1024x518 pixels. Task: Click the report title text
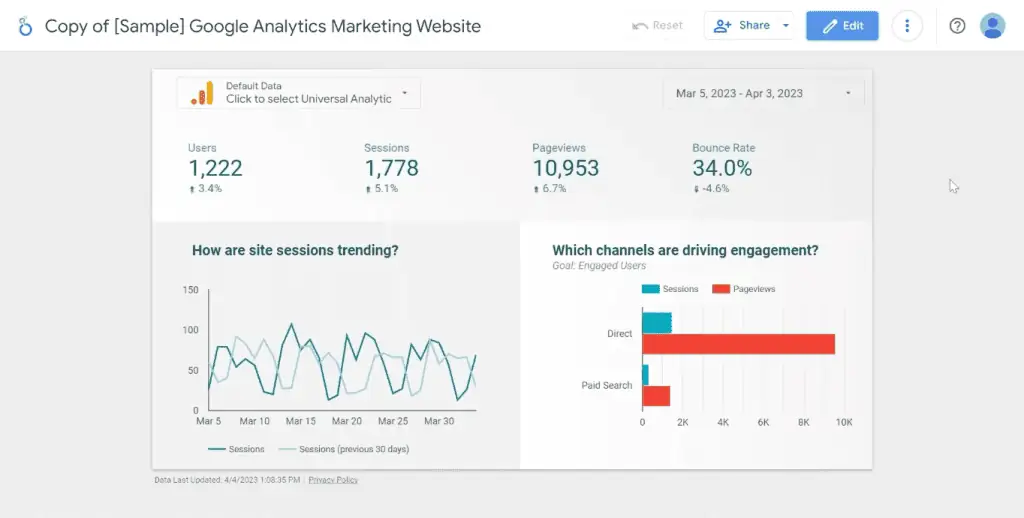tap(263, 26)
